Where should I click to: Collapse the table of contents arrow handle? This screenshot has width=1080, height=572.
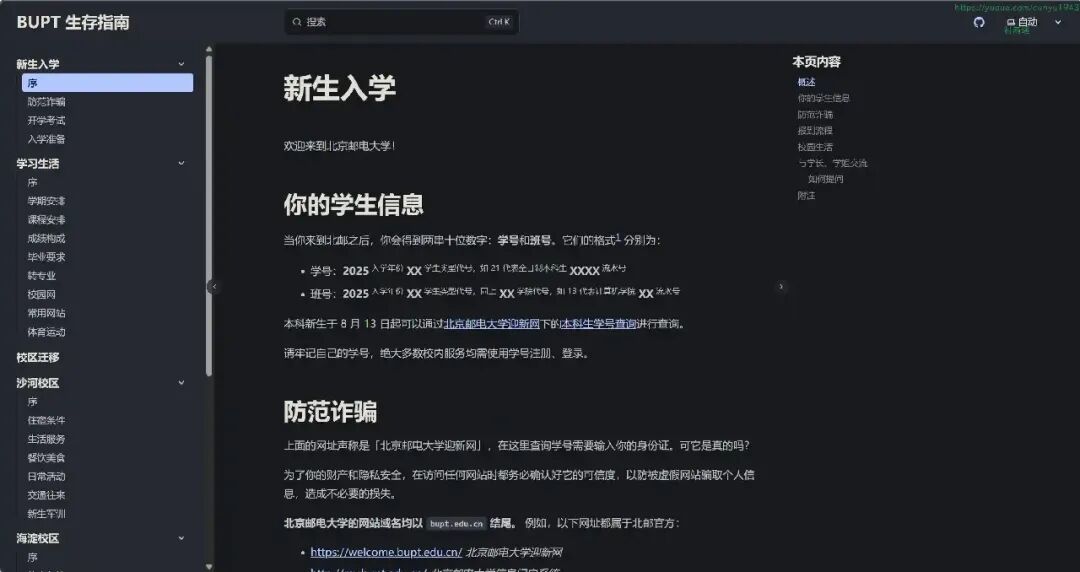coord(781,287)
